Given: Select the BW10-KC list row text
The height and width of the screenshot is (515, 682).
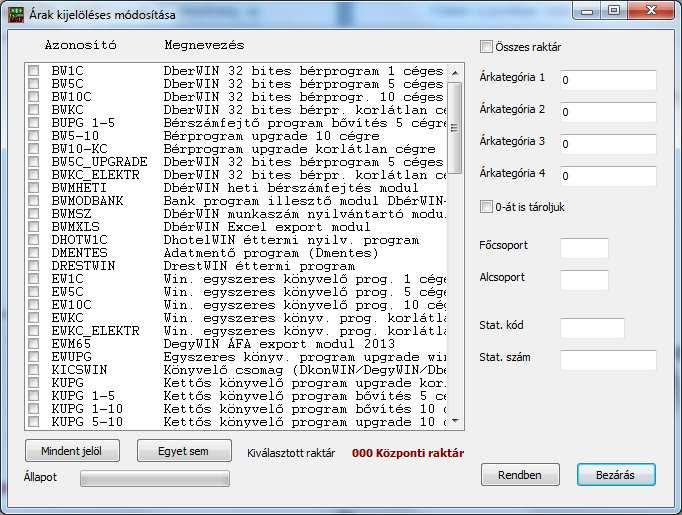Looking at the screenshot, I should click(x=79, y=149).
